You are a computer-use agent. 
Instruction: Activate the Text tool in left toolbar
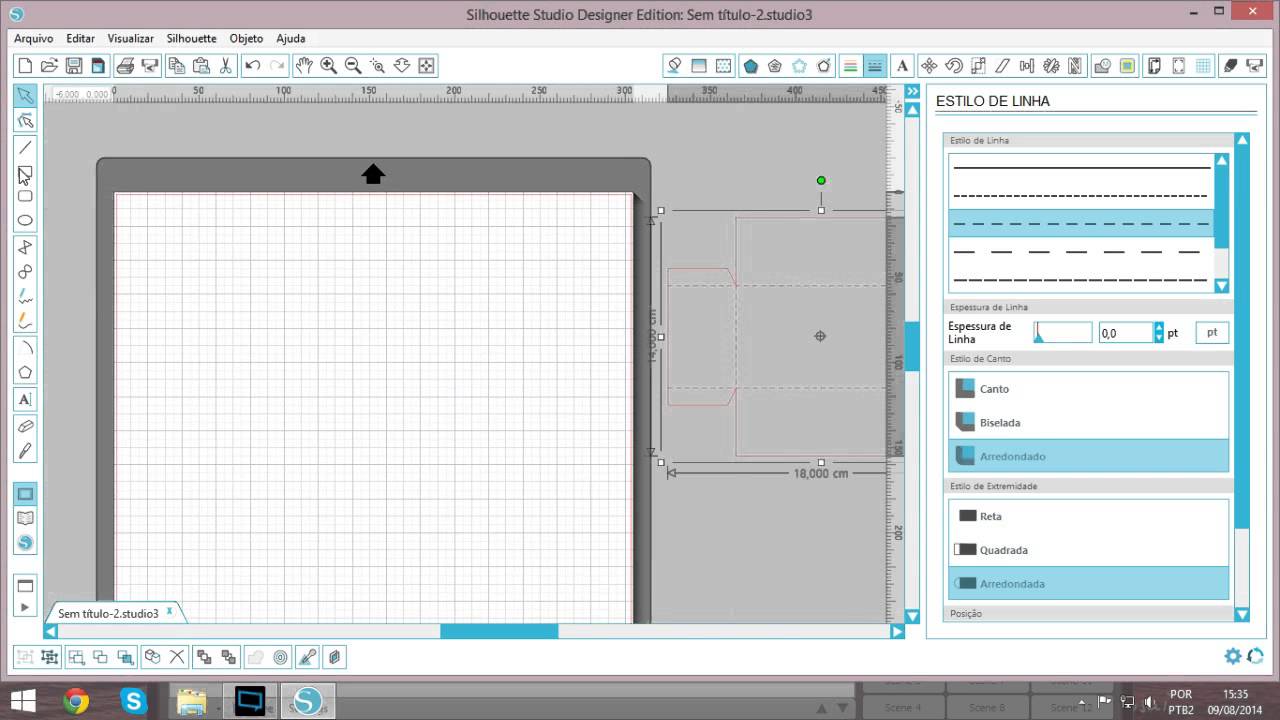pyautogui.click(x=25, y=399)
